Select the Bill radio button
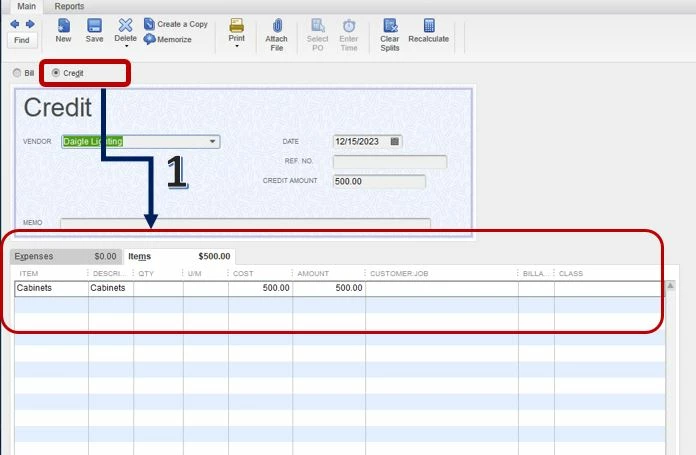The image size is (696, 455). point(17,73)
